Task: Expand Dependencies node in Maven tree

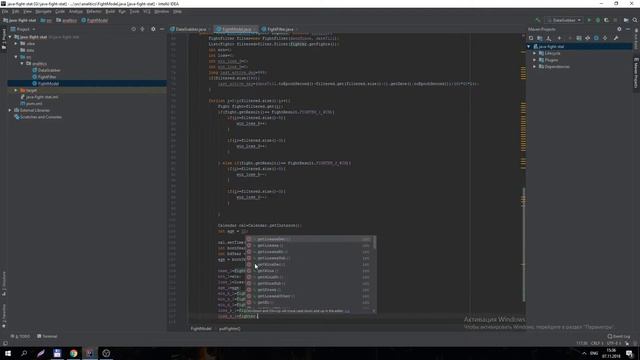Action: point(534,67)
